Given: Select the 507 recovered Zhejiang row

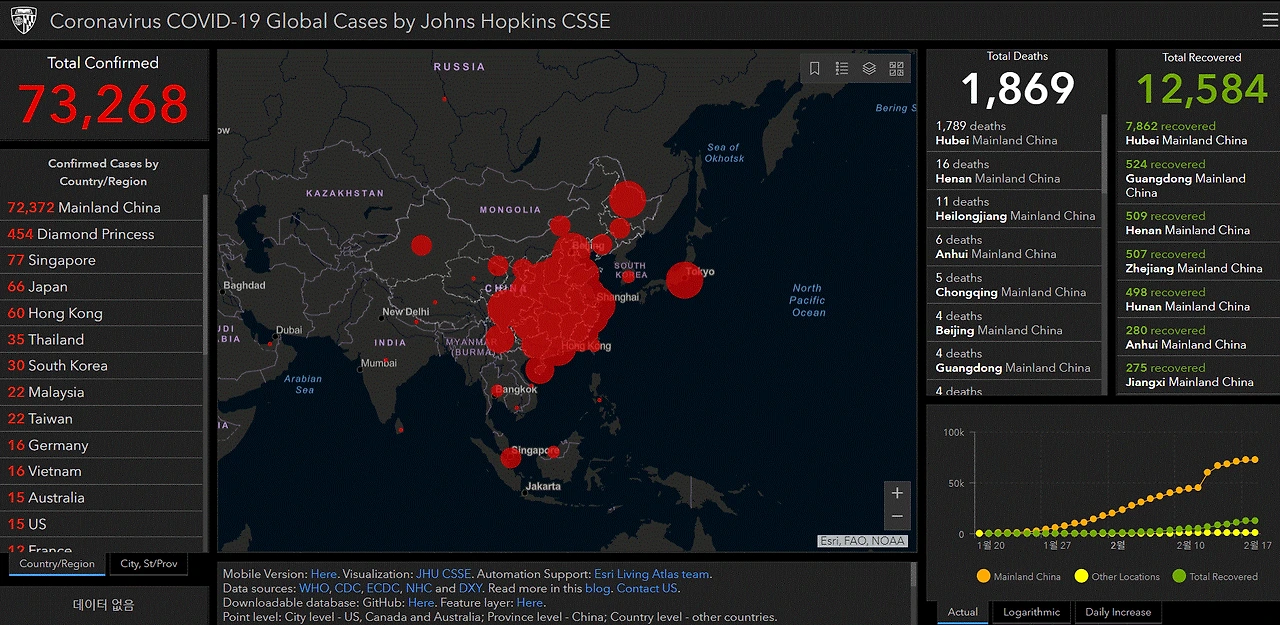Looking at the screenshot, I should pos(1198,261).
